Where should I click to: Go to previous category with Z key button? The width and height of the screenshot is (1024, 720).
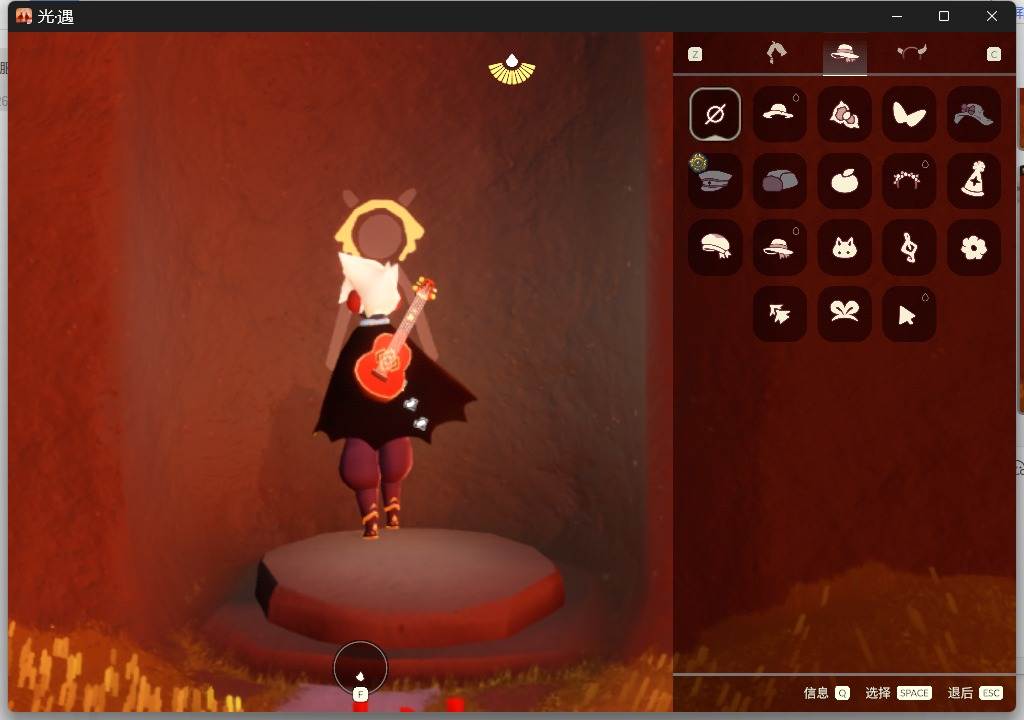695,54
